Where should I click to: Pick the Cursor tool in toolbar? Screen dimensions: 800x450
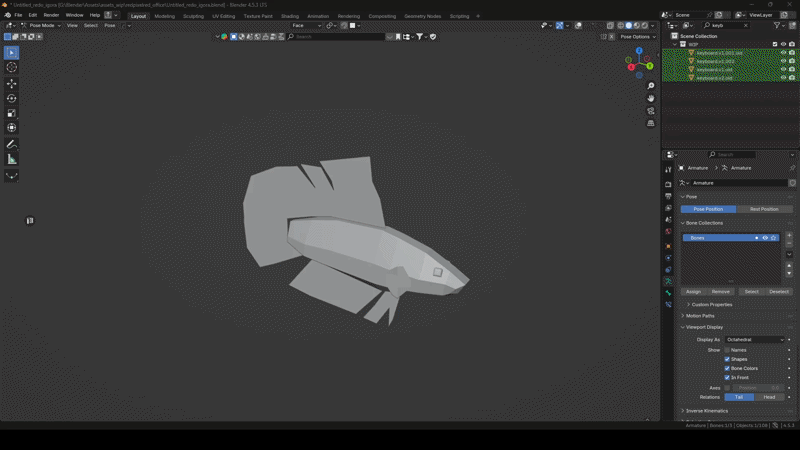[x=12, y=67]
